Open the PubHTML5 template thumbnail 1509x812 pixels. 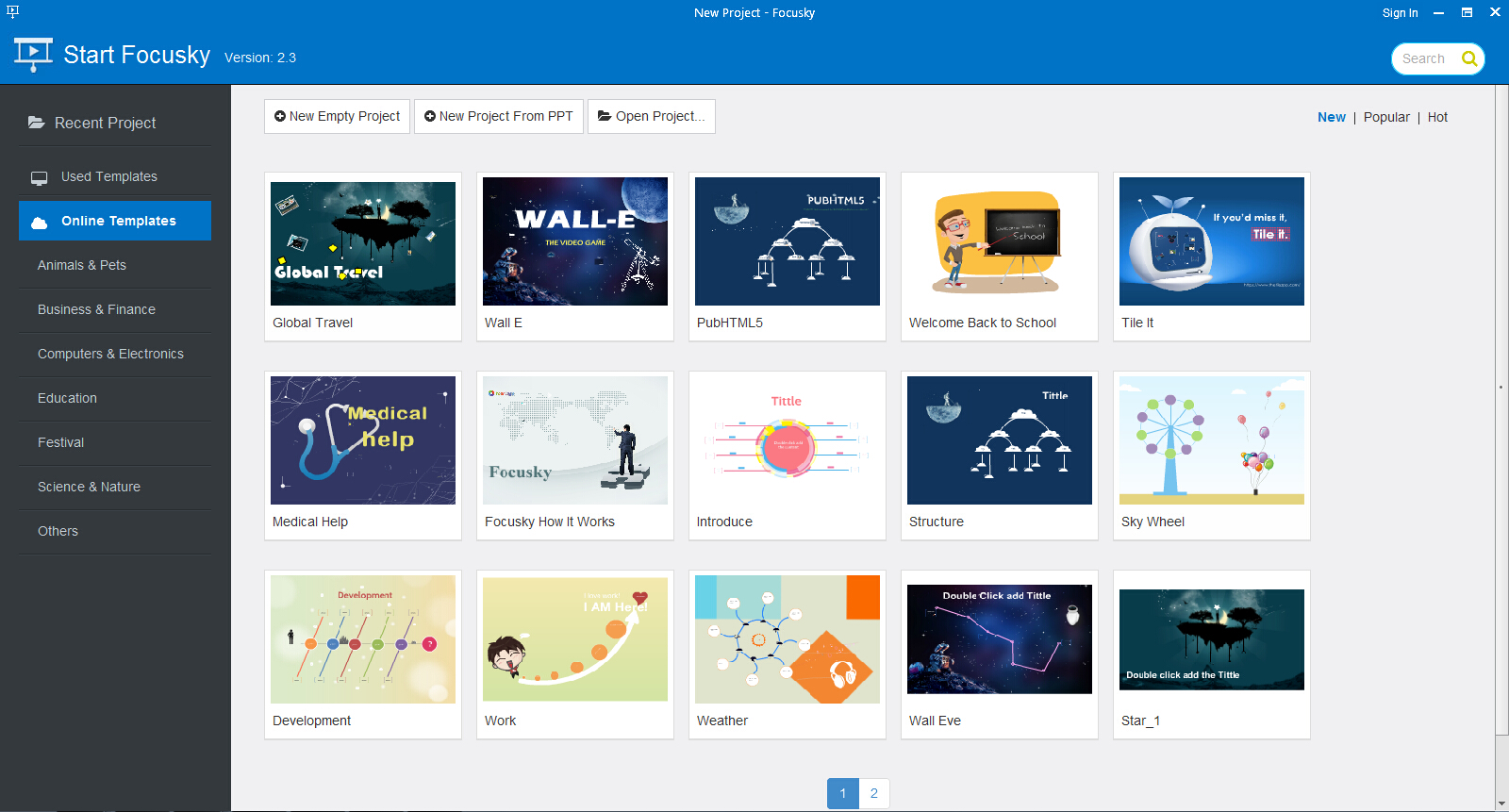(788, 241)
